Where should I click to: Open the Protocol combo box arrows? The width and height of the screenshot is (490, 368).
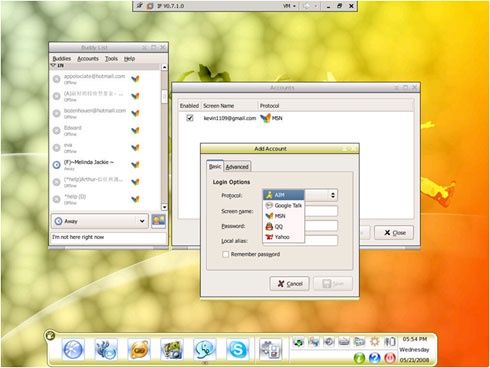point(332,195)
